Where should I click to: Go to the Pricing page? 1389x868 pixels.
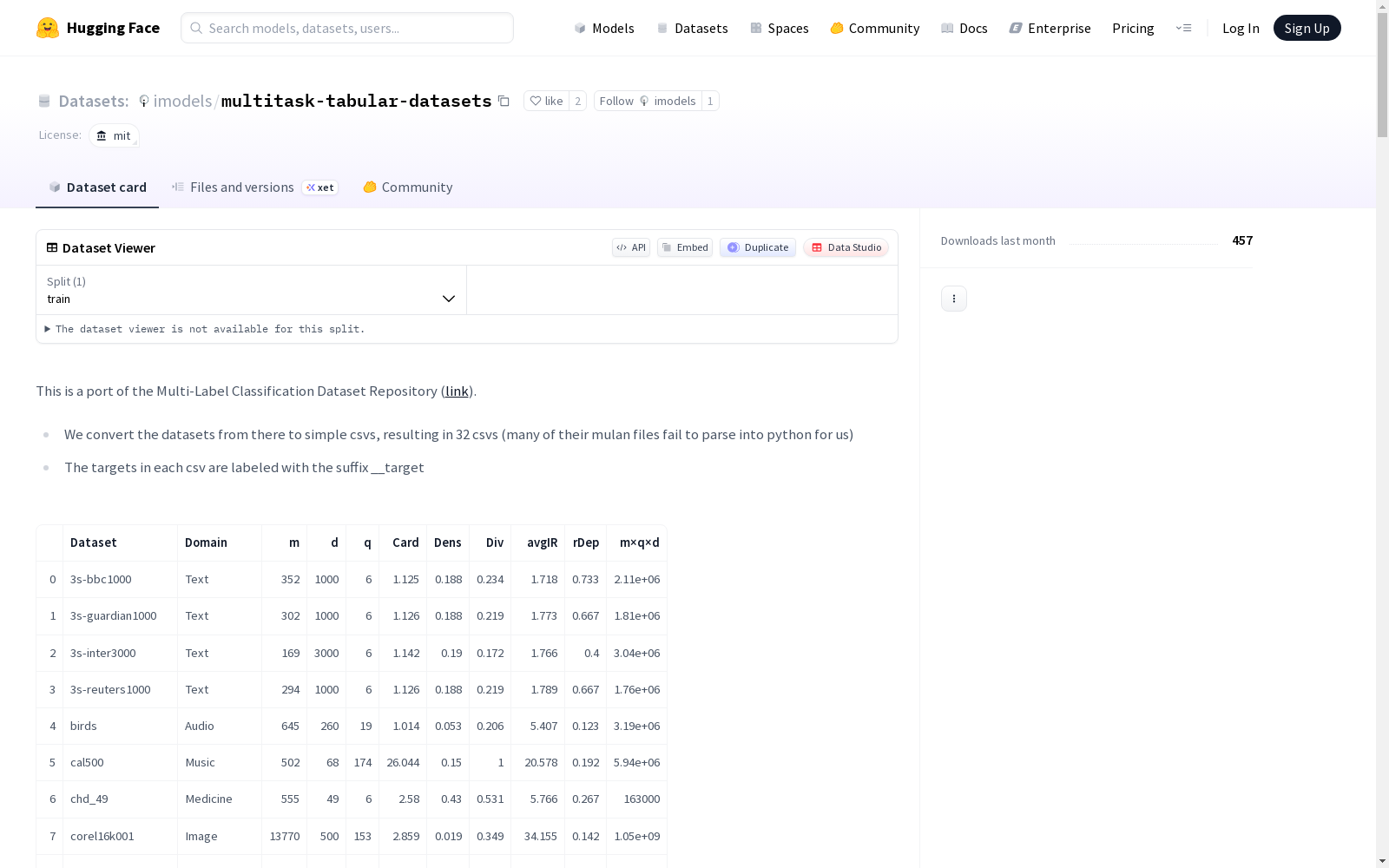click(1133, 28)
